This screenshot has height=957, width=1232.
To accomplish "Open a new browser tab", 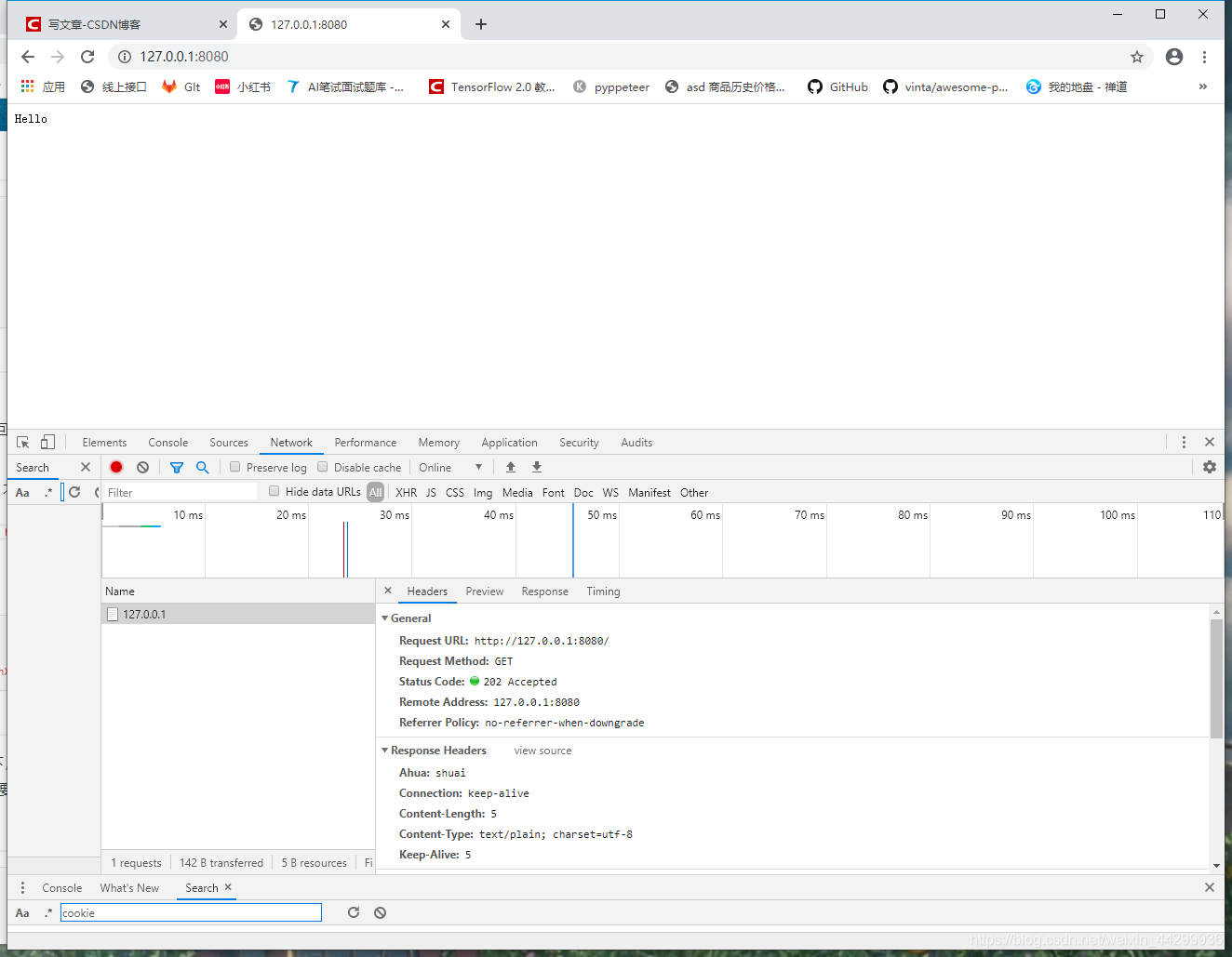I will coord(481,24).
